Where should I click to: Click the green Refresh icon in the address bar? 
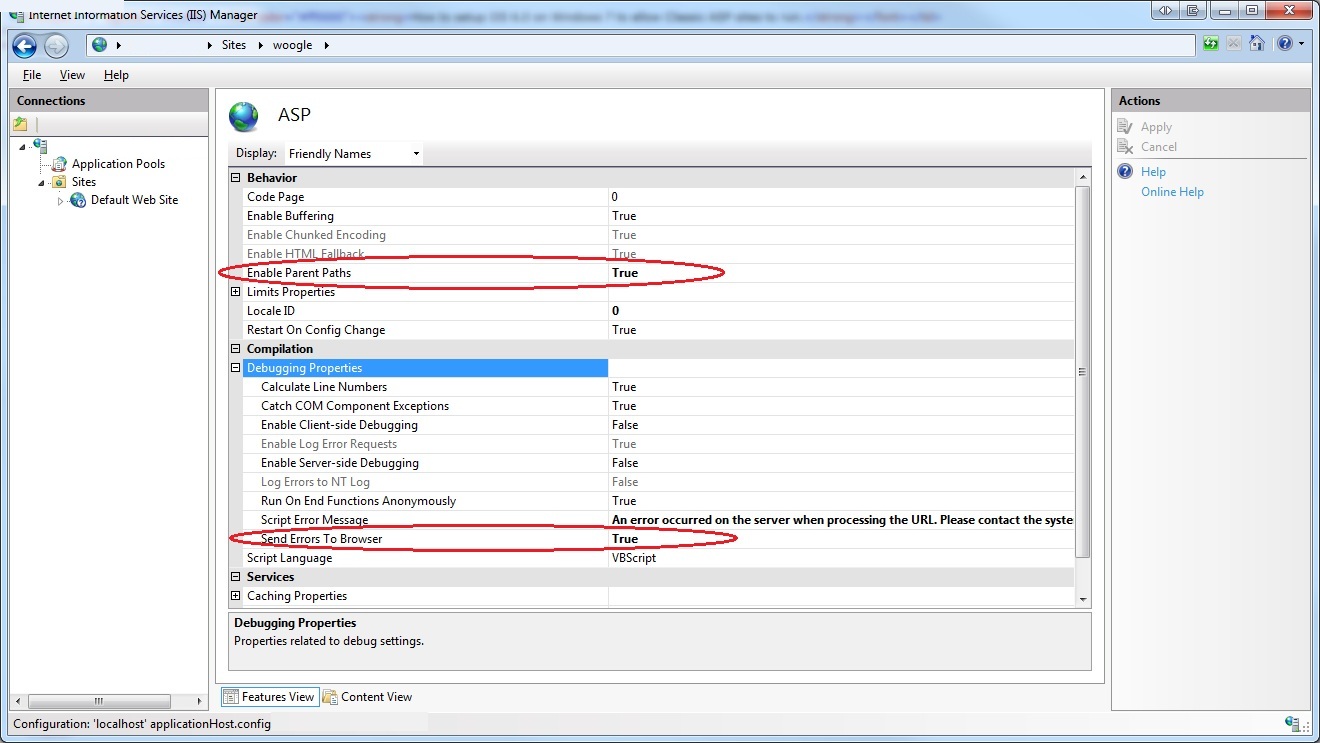(x=1211, y=44)
